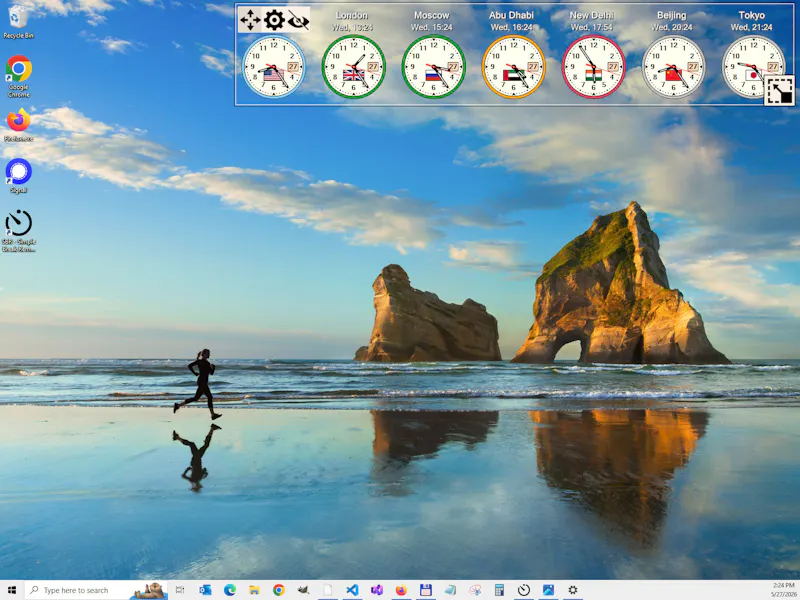
Task: Click the Tokyo clock with Japanese flag
Action: tap(753, 67)
